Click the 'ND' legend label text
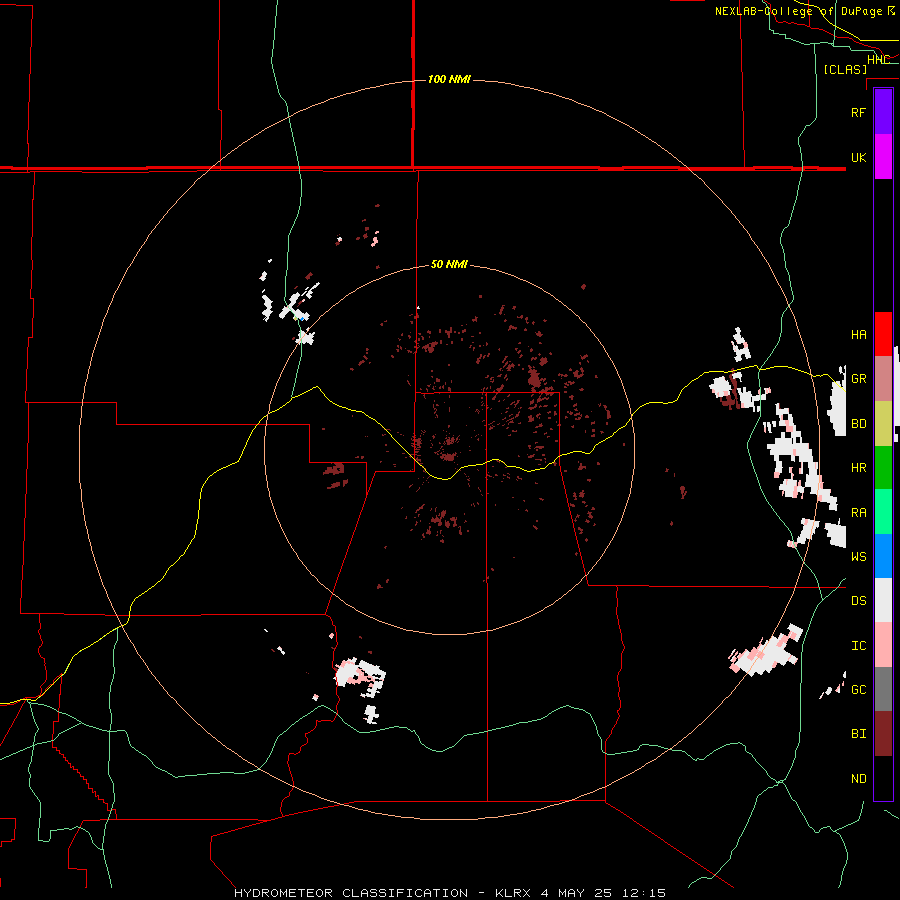 point(858,779)
